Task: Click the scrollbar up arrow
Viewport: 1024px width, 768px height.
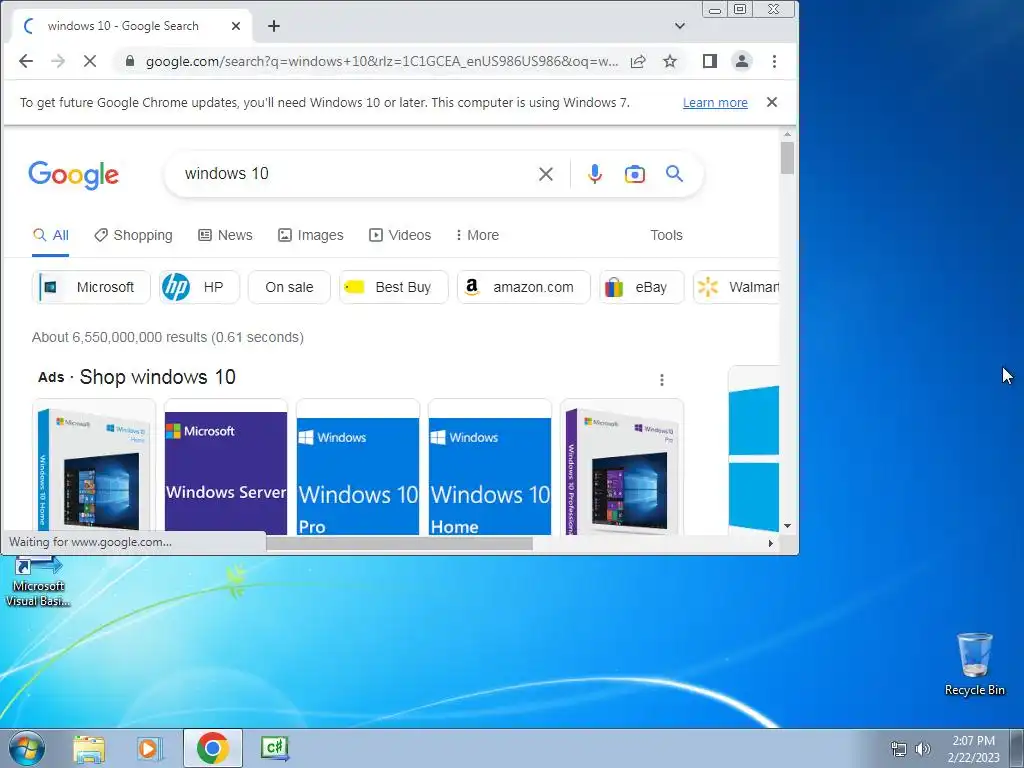Action: [788, 134]
